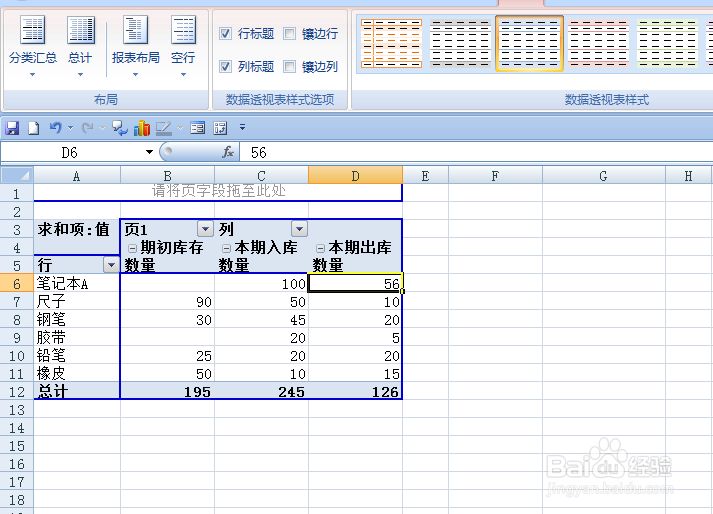
Task: Apply the red pivot table style
Action: pos(598,43)
